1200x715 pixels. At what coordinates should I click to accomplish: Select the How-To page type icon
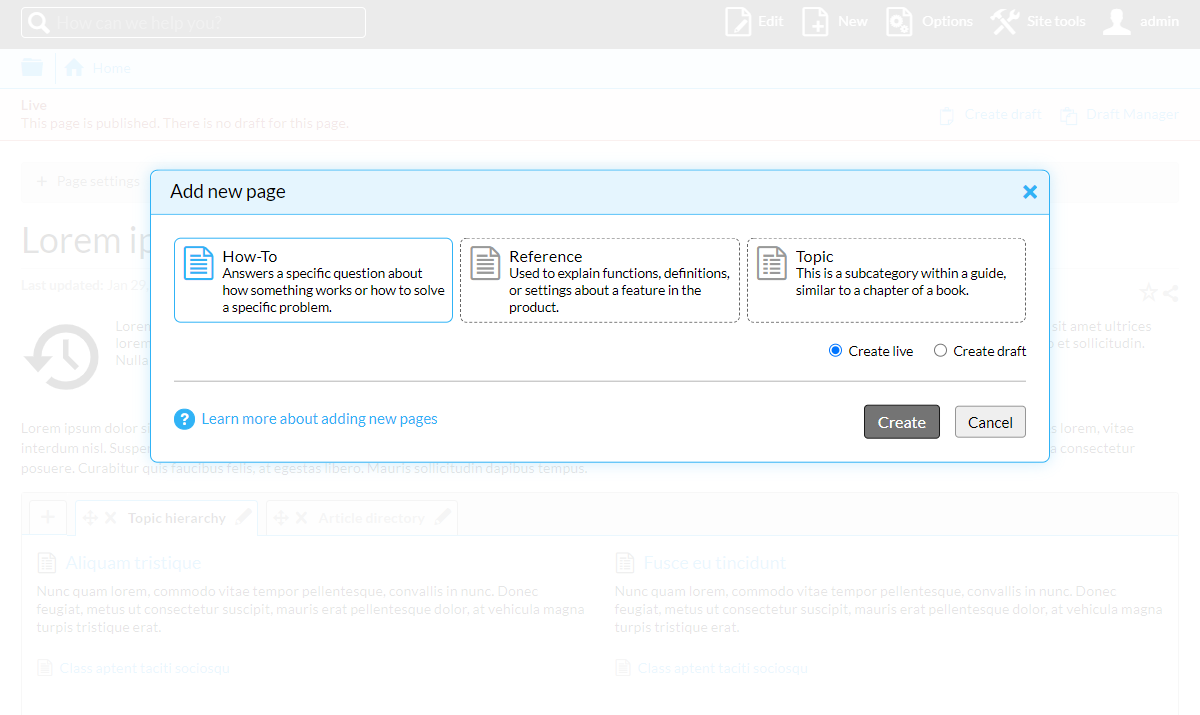pyautogui.click(x=199, y=264)
